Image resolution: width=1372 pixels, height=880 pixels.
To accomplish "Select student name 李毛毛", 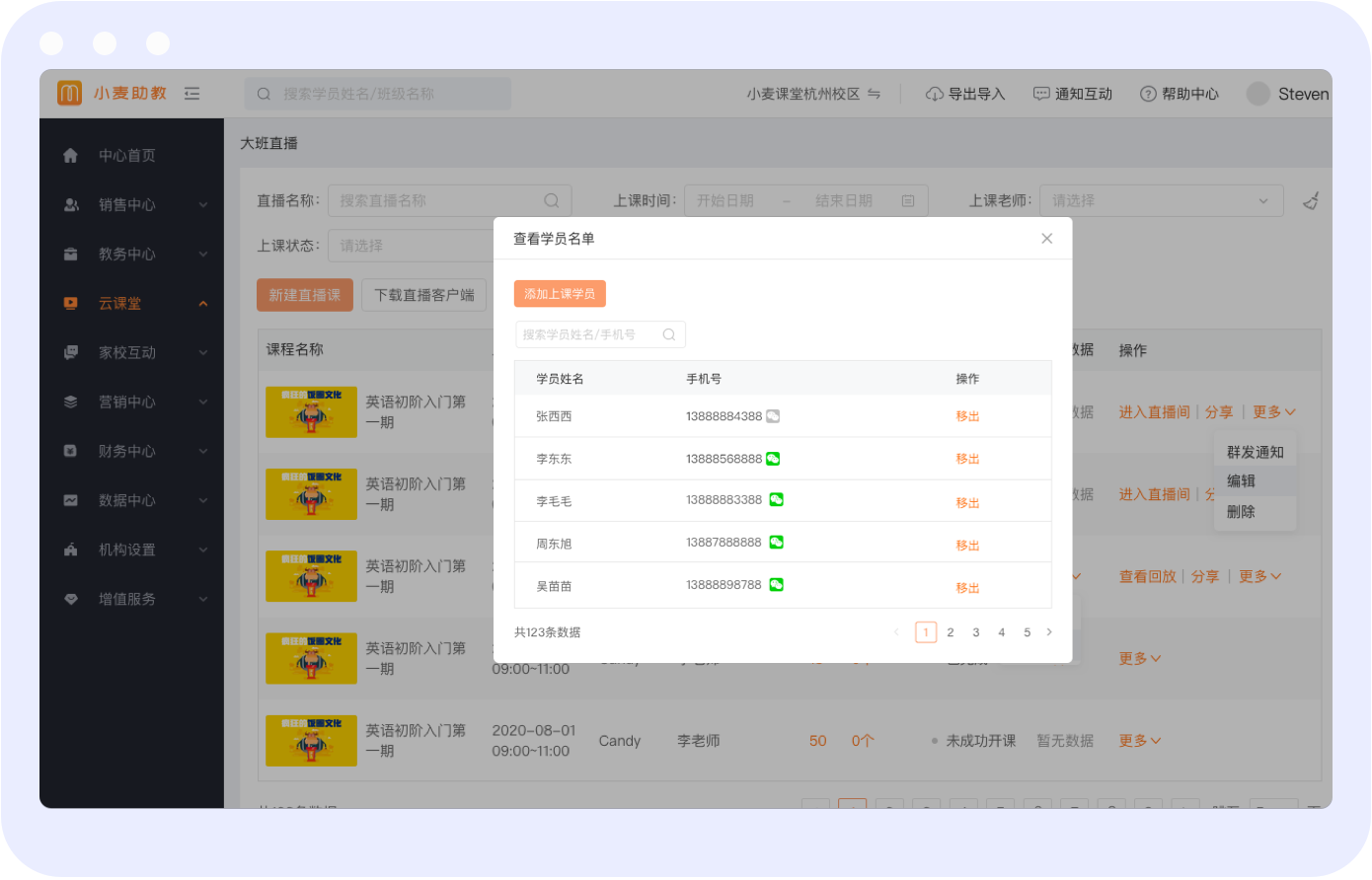I will click(554, 501).
